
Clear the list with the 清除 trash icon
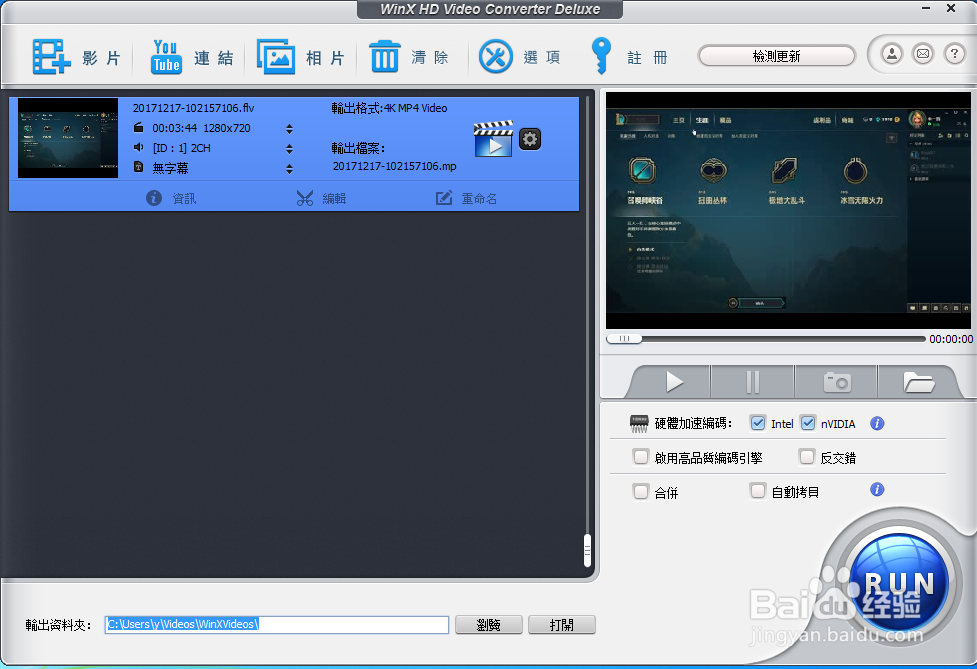384,57
